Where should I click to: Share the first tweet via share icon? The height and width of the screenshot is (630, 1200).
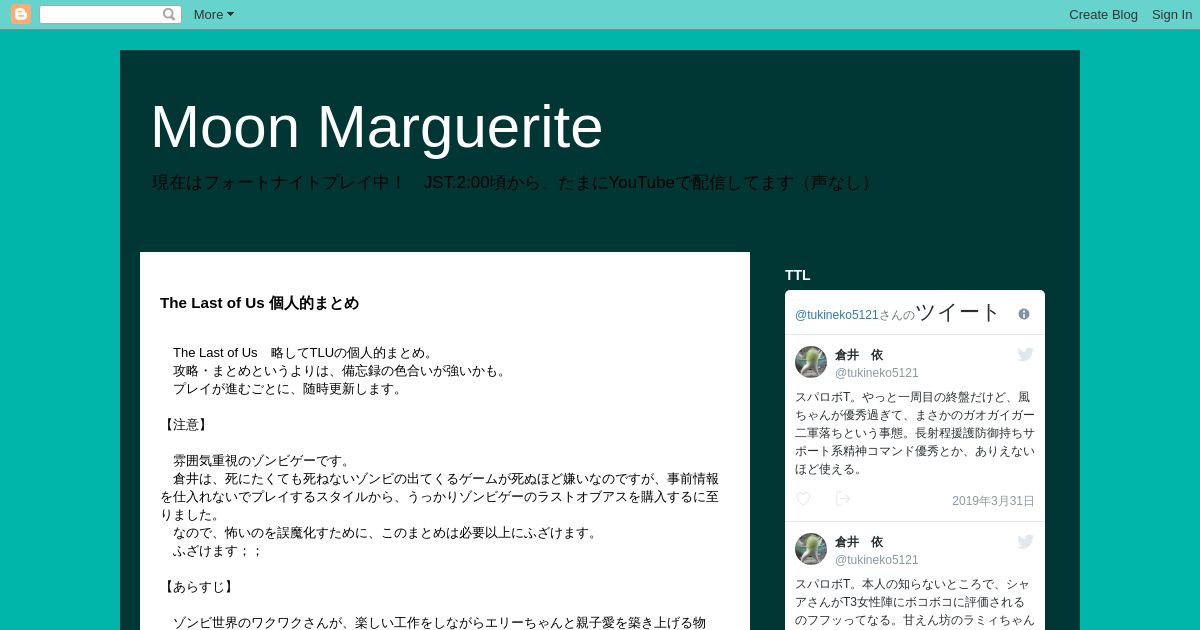tap(843, 499)
